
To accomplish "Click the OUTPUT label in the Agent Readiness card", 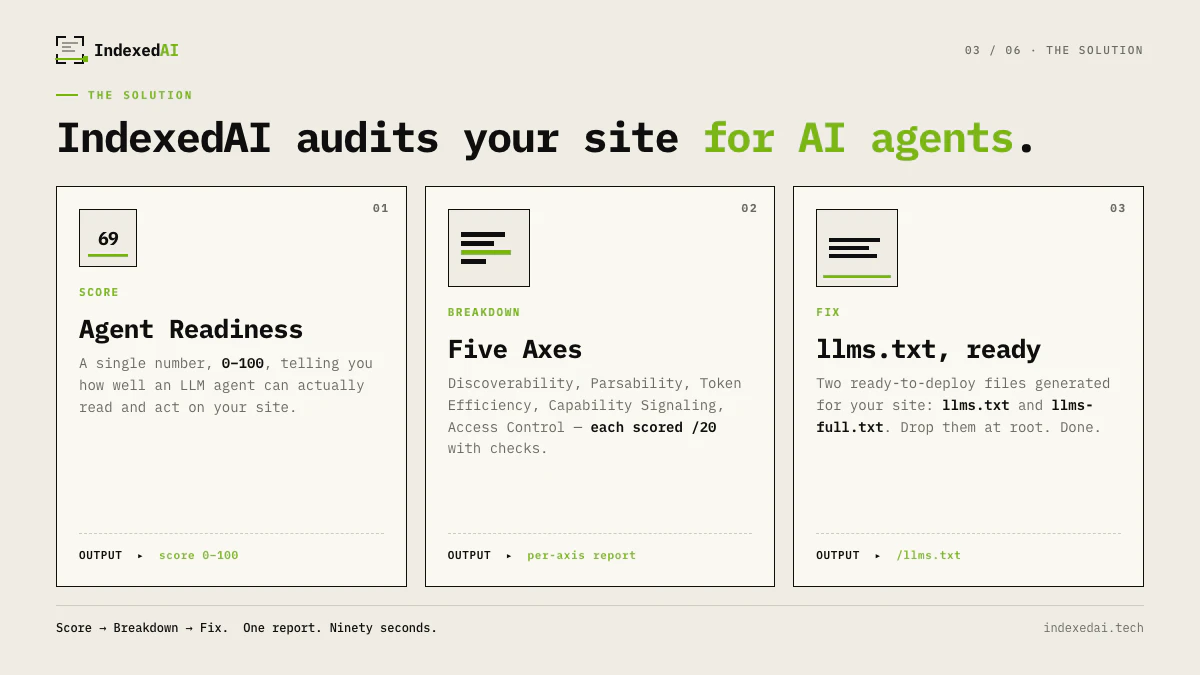I will 100,555.
